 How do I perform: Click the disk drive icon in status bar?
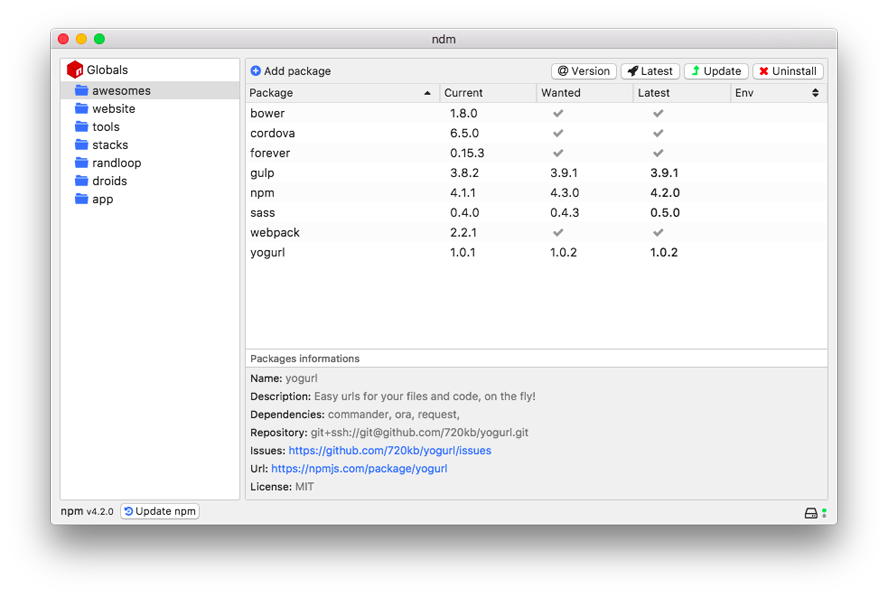[x=811, y=513]
